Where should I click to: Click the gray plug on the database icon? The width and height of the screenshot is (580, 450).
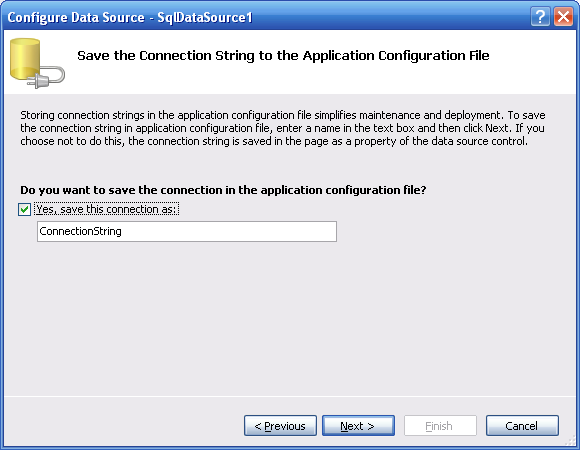click(45, 78)
